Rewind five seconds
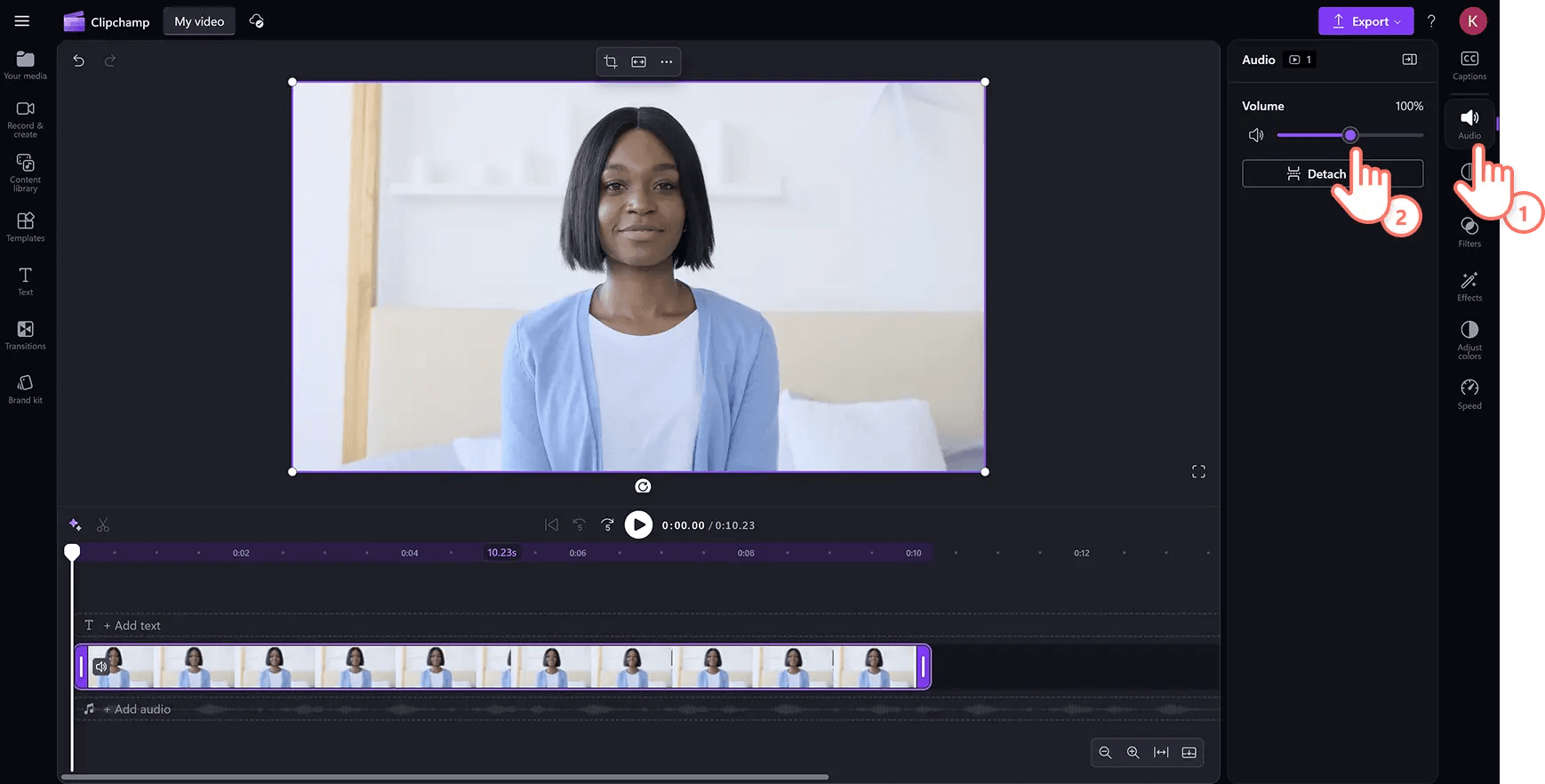 coord(580,525)
